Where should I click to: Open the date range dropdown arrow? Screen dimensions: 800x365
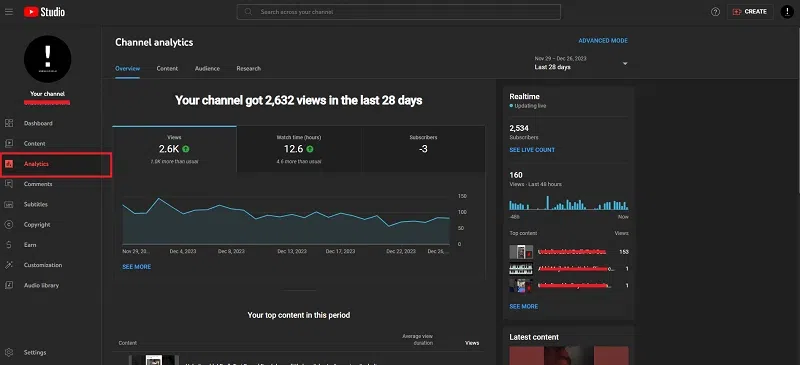coord(625,63)
